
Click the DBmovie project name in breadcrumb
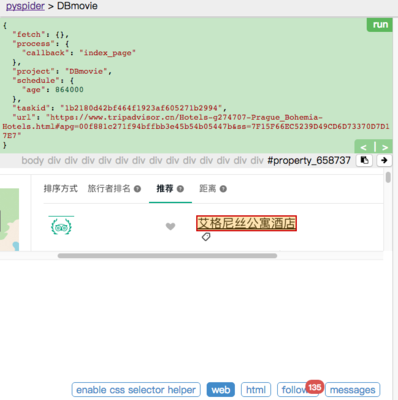pos(77,6)
